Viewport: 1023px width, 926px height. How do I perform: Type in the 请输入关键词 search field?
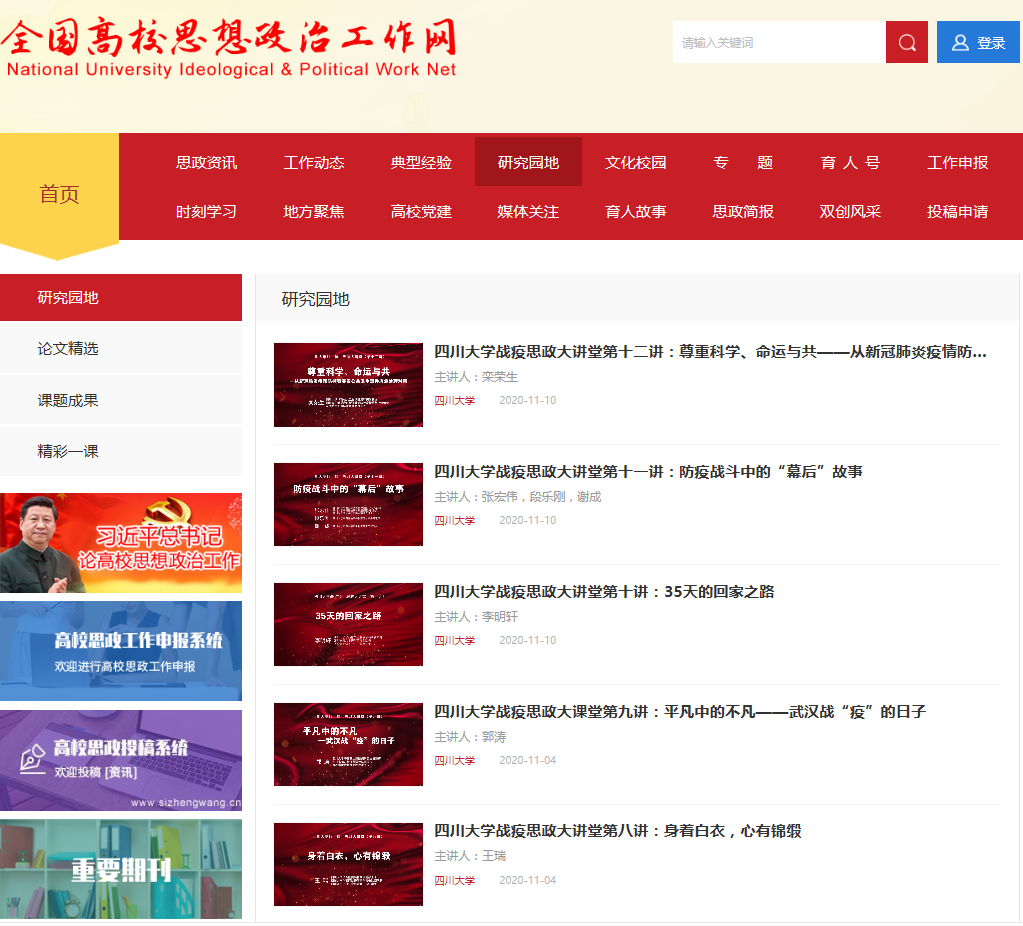pyautogui.click(x=778, y=42)
